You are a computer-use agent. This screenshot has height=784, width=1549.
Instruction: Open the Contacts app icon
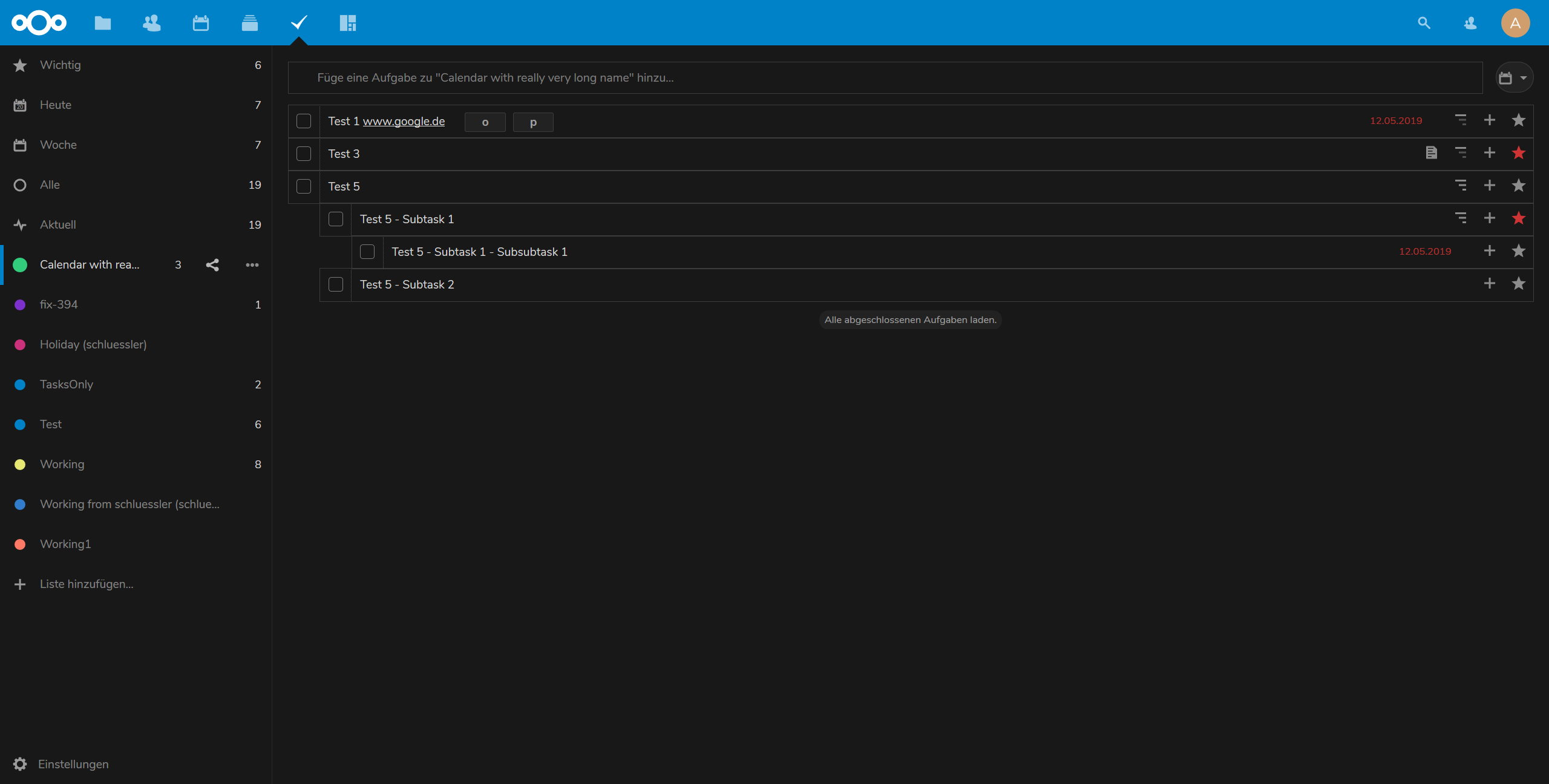tap(151, 23)
